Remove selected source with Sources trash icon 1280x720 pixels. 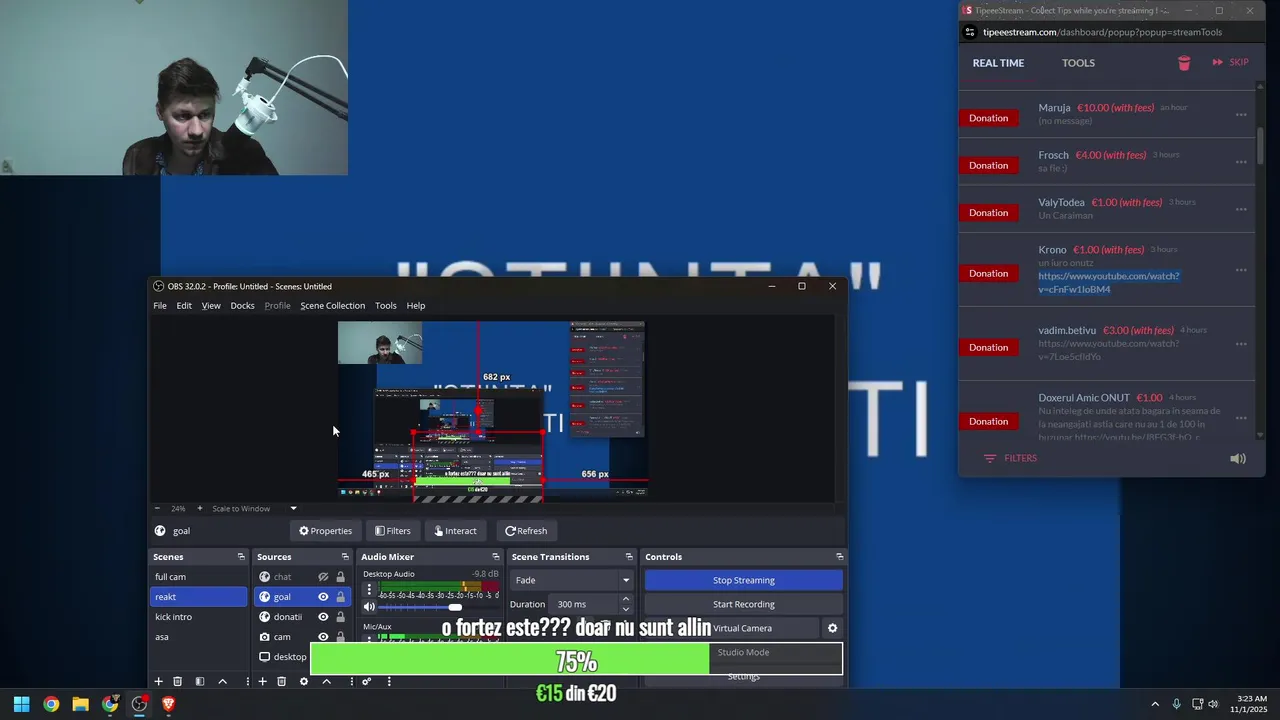282,681
